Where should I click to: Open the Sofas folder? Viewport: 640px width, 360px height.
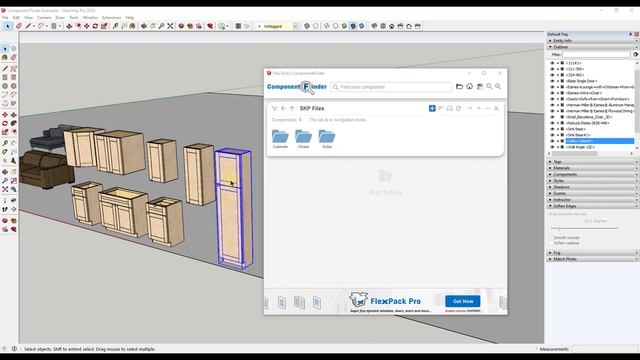(x=327, y=138)
